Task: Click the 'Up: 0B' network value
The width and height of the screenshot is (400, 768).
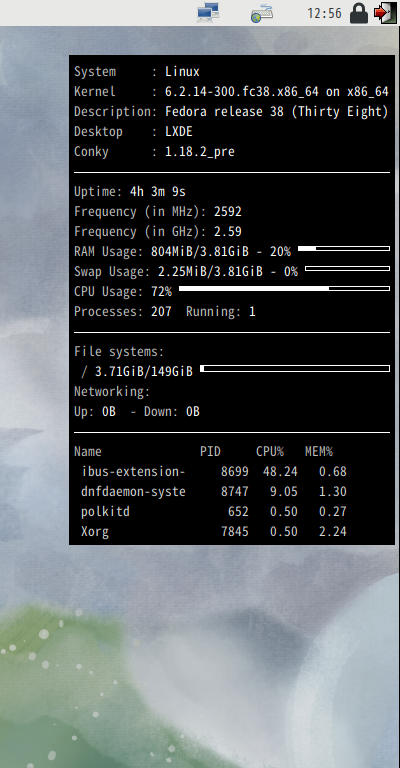Action: pyautogui.click(x=95, y=412)
